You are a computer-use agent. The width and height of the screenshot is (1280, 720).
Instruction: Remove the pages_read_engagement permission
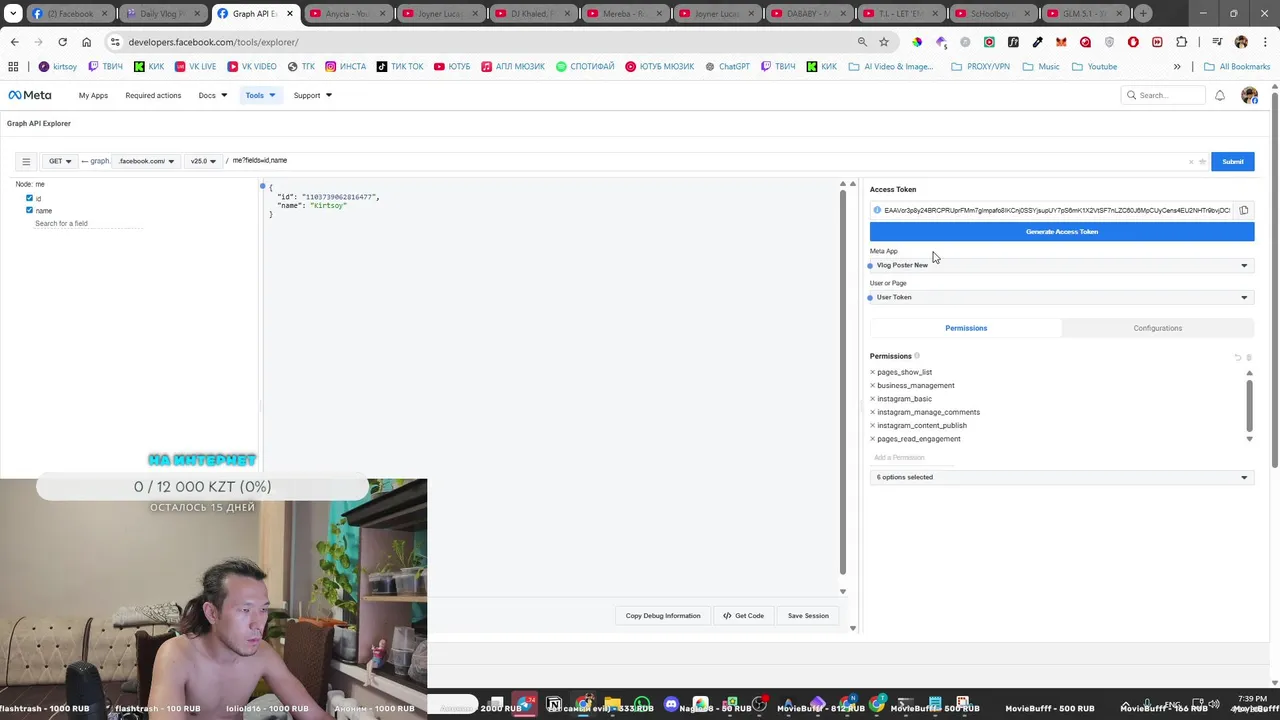[x=872, y=439]
